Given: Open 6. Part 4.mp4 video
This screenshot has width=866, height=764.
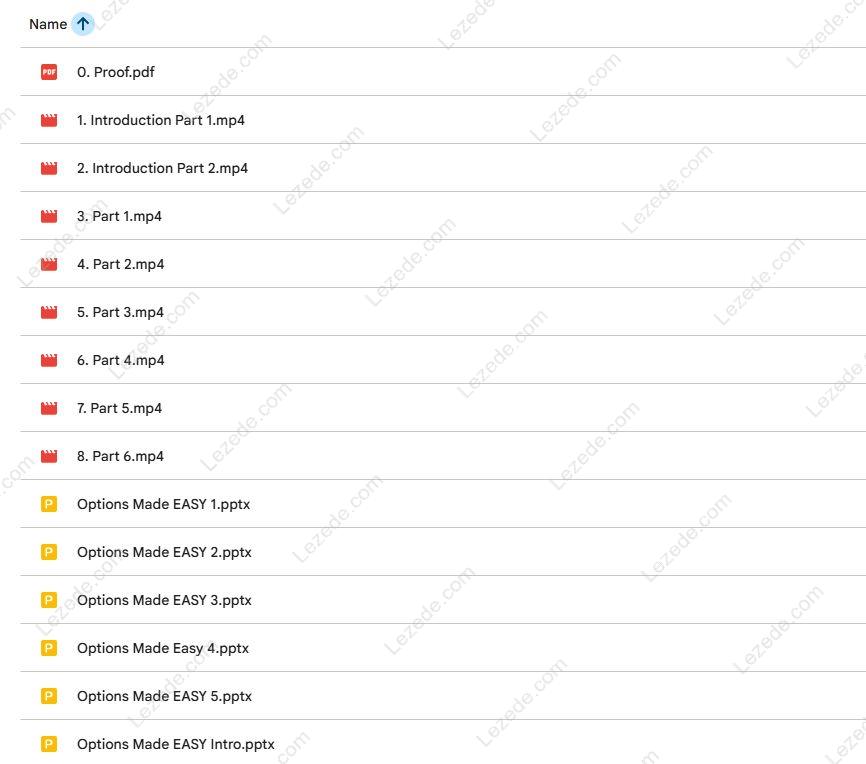Looking at the screenshot, I should (x=120, y=360).
